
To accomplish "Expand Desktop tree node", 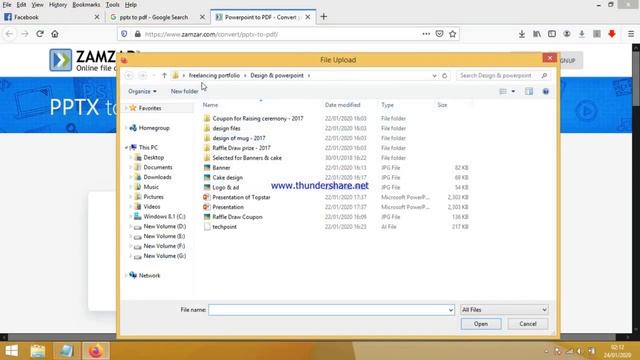I will click(x=131, y=158).
